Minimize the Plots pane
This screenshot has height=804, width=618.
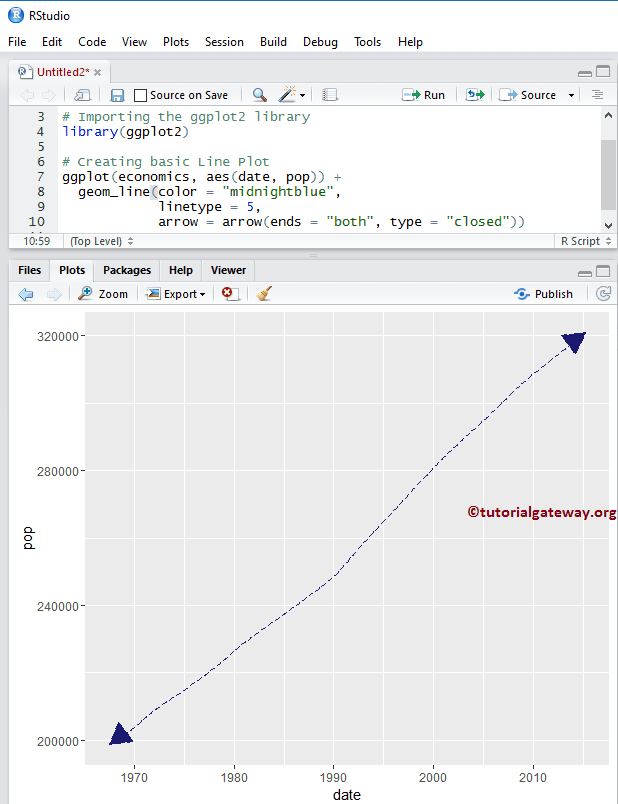(585, 273)
